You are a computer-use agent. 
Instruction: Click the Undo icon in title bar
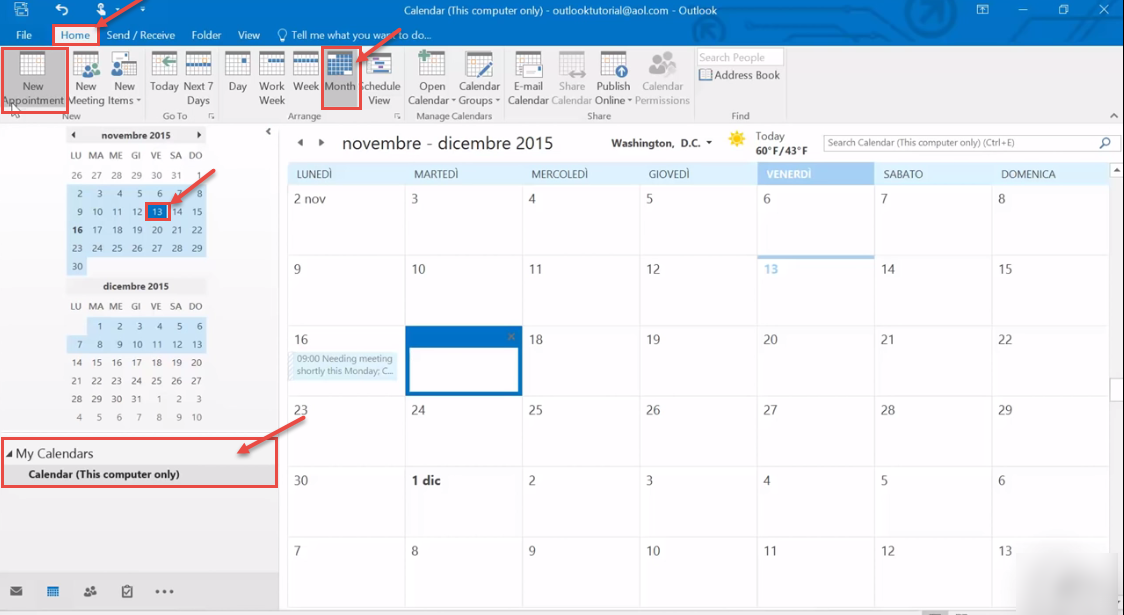pyautogui.click(x=62, y=10)
